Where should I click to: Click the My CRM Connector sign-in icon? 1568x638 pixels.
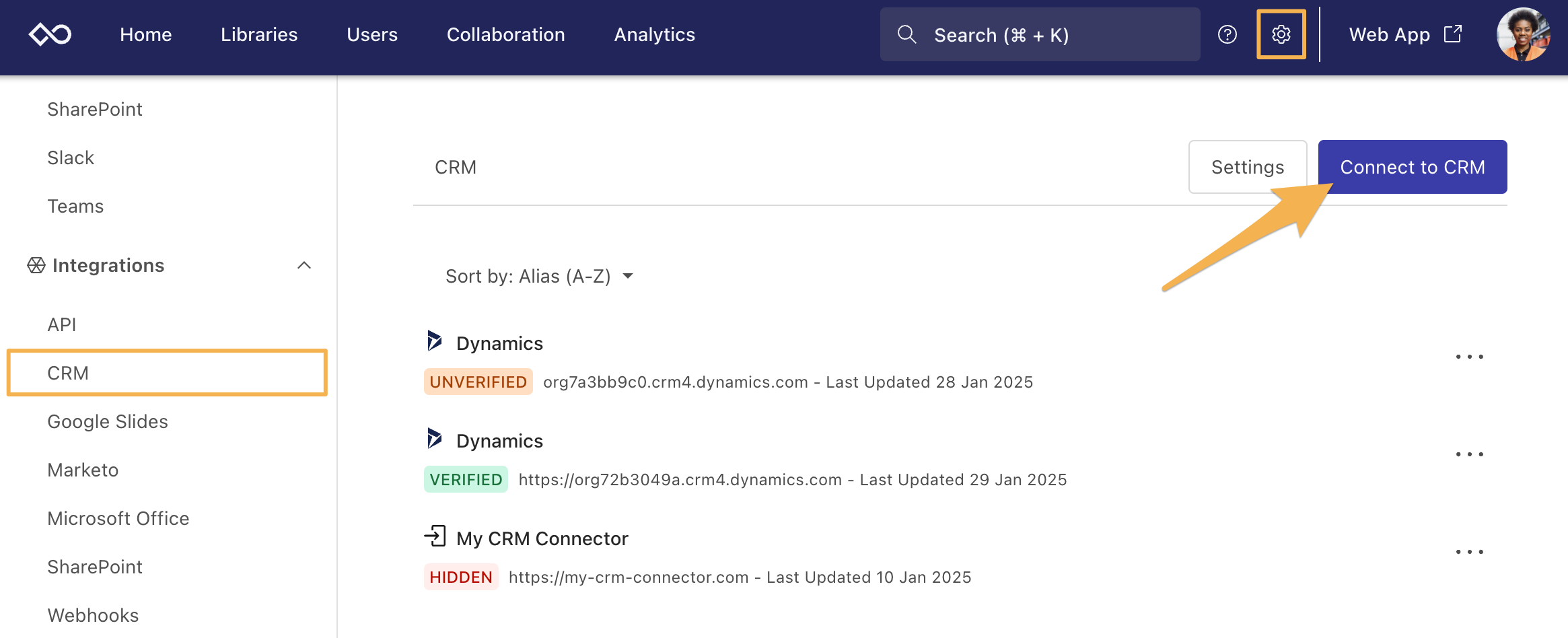click(x=435, y=536)
